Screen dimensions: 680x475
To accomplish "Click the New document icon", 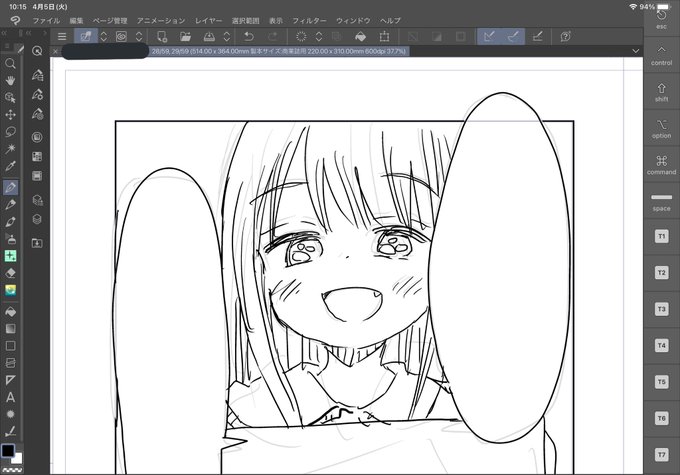I will tap(162, 36).
